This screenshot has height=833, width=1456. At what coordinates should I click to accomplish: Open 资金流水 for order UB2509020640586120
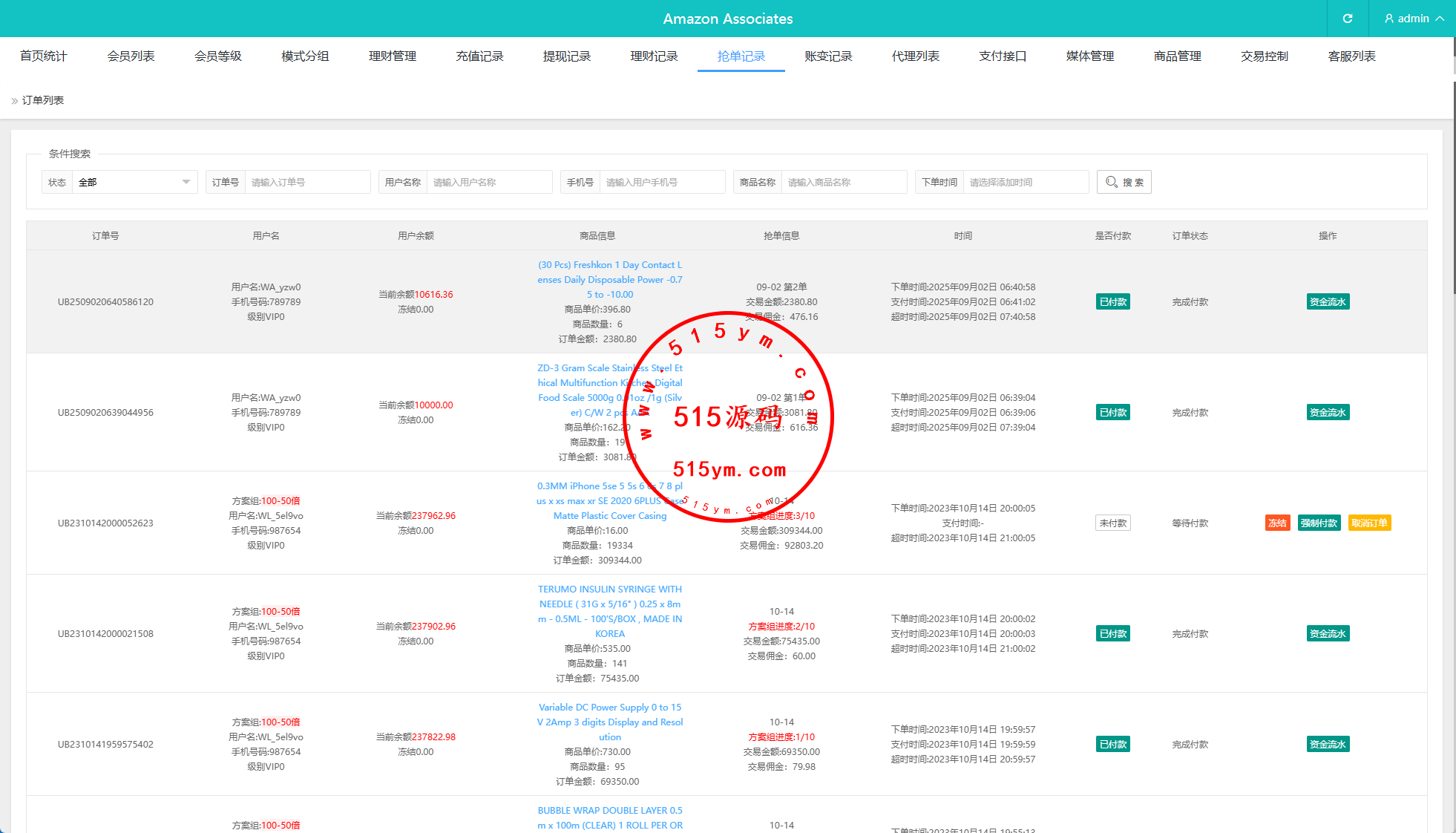pyautogui.click(x=1328, y=301)
